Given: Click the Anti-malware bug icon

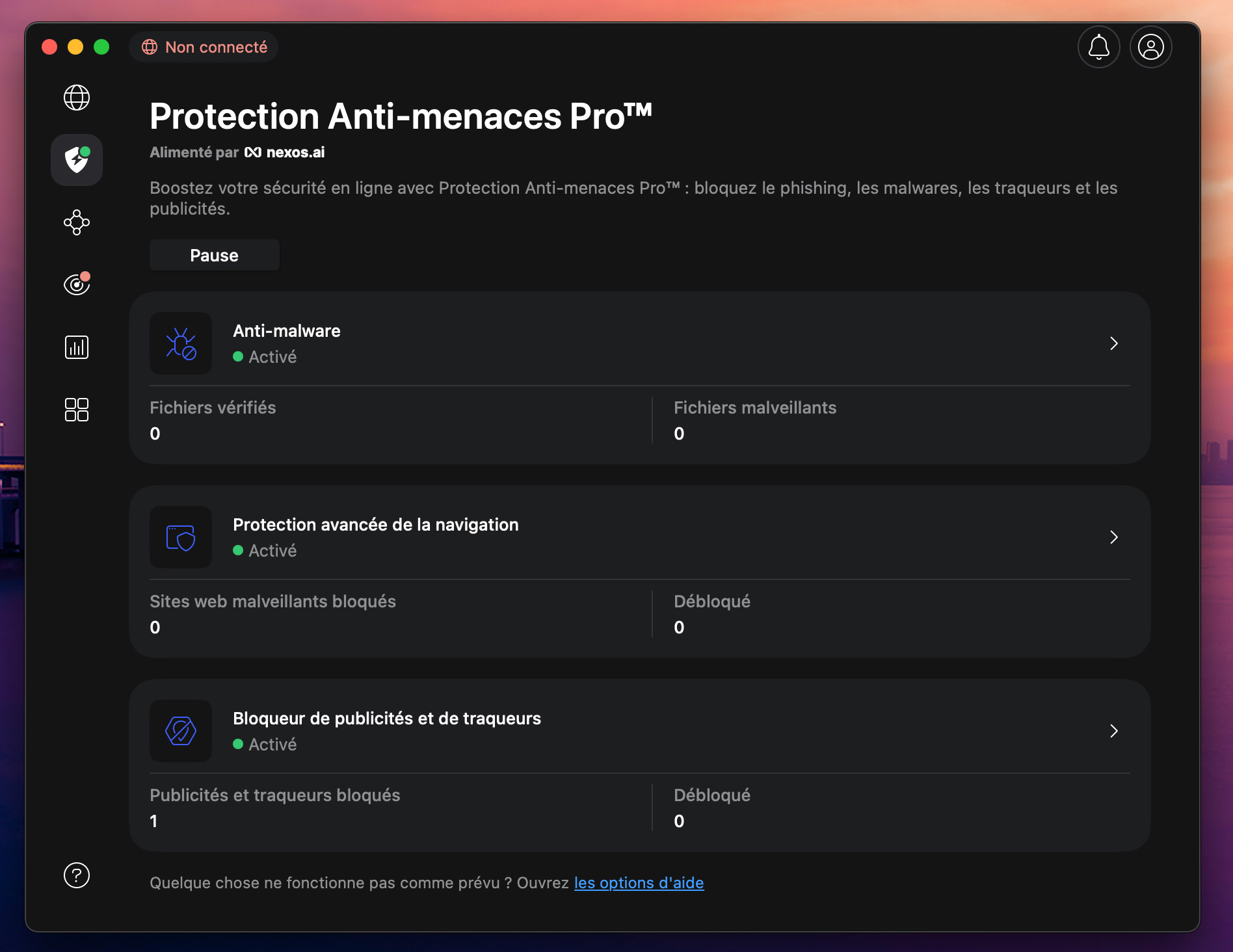Looking at the screenshot, I should click(180, 343).
